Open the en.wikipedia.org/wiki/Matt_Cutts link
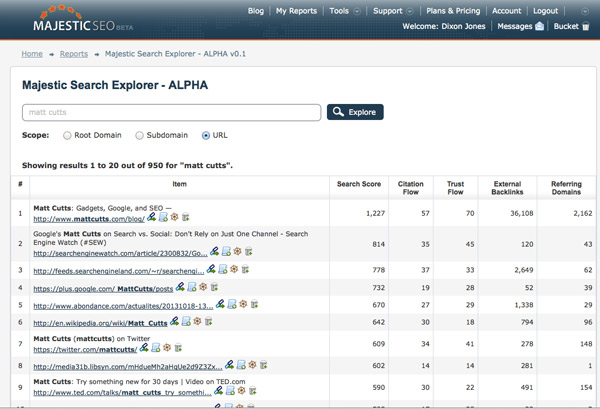The image size is (600, 409). (x=100, y=324)
